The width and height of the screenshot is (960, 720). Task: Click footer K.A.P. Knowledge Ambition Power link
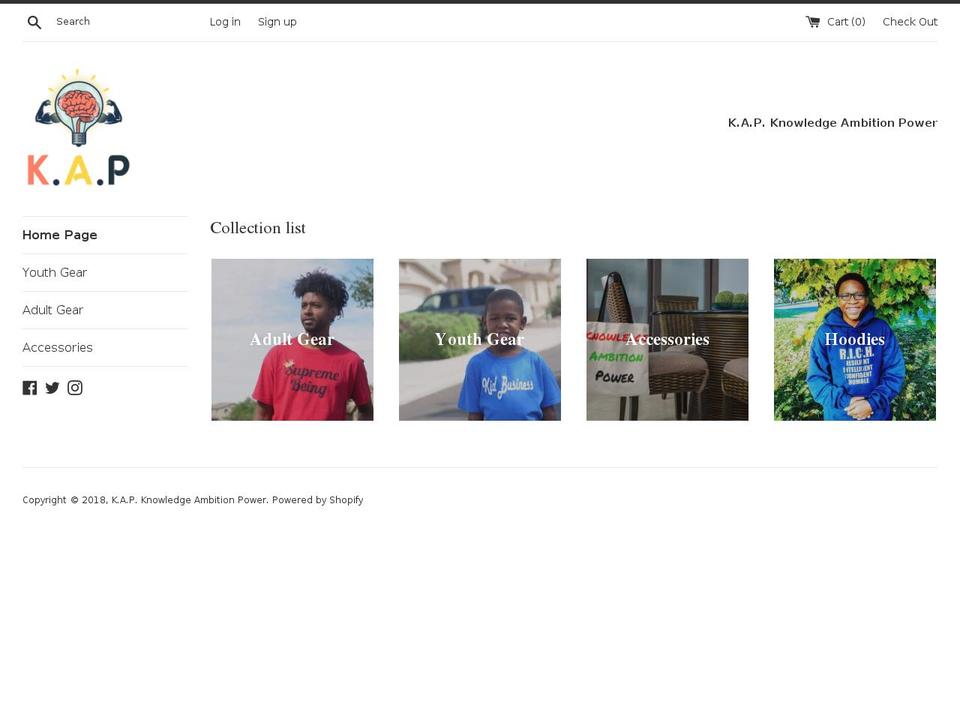(x=189, y=500)
